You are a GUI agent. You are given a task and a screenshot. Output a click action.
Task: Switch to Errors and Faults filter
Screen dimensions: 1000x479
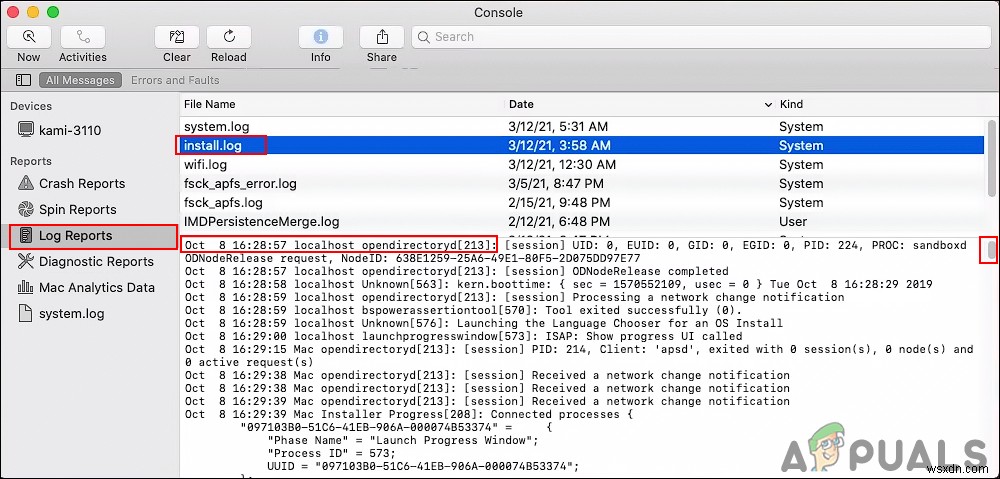point(175,80)
